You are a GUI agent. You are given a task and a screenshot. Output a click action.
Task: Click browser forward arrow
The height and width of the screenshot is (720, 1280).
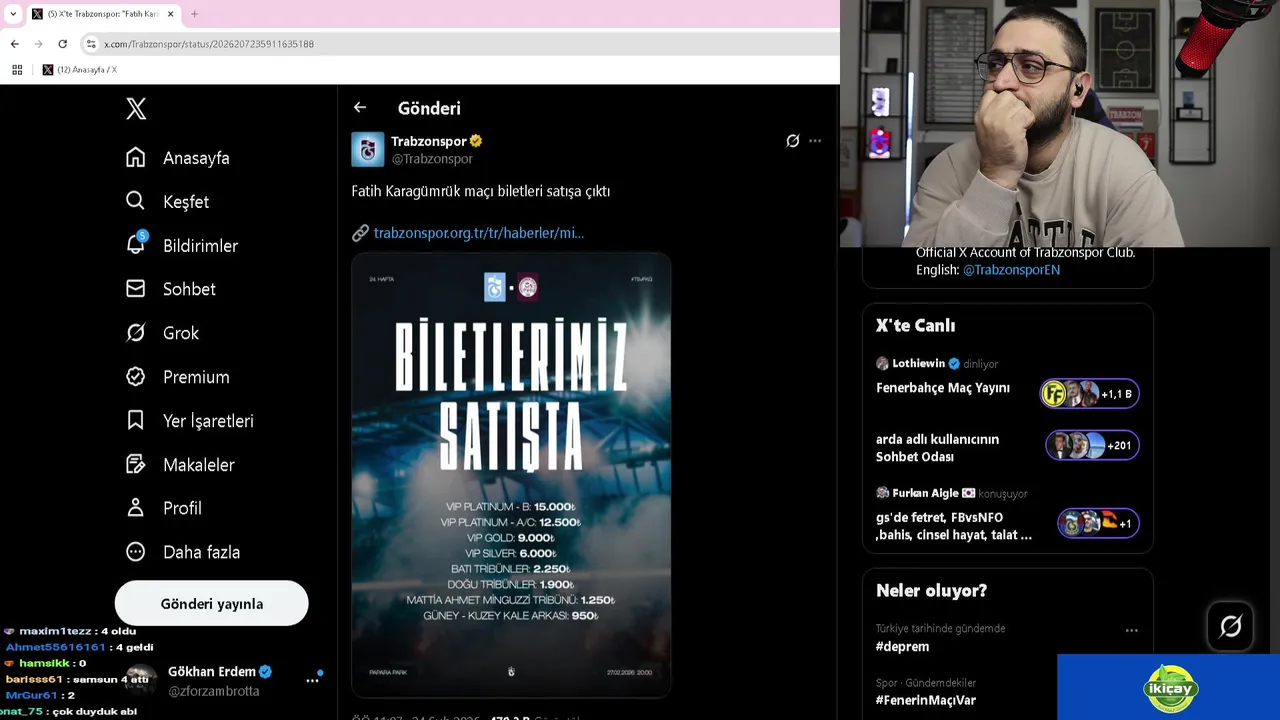pos(38,44)
